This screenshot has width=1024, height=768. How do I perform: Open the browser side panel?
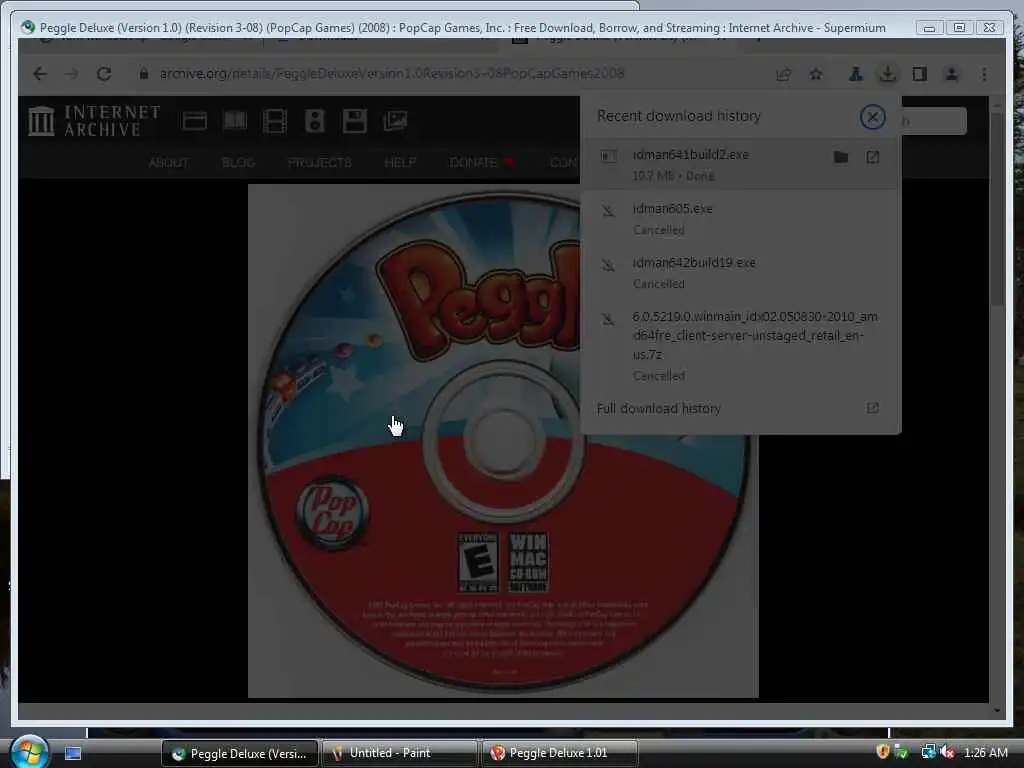click(x=920, y=74)
